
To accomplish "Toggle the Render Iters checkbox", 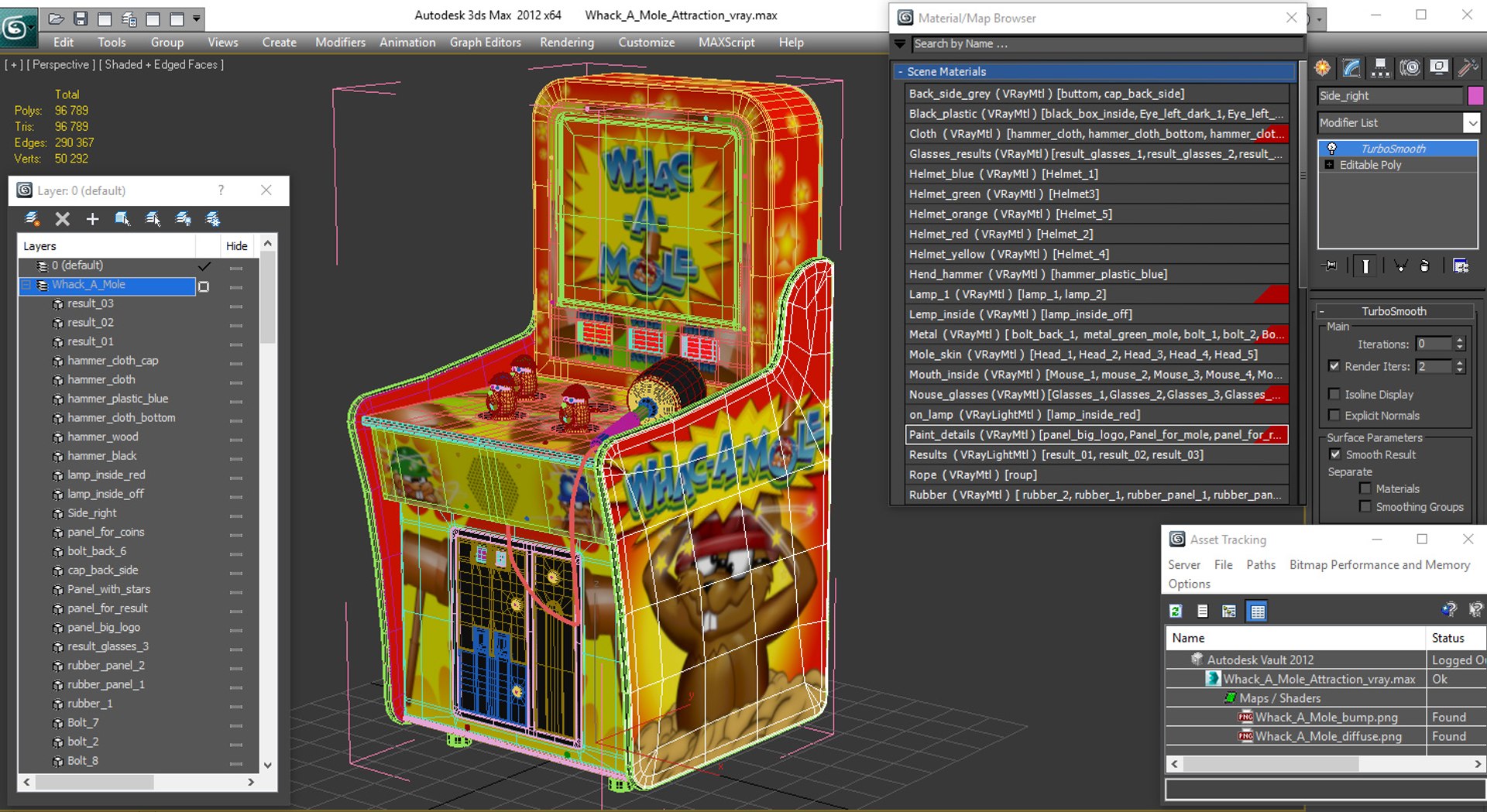I will coord(1334,366).
